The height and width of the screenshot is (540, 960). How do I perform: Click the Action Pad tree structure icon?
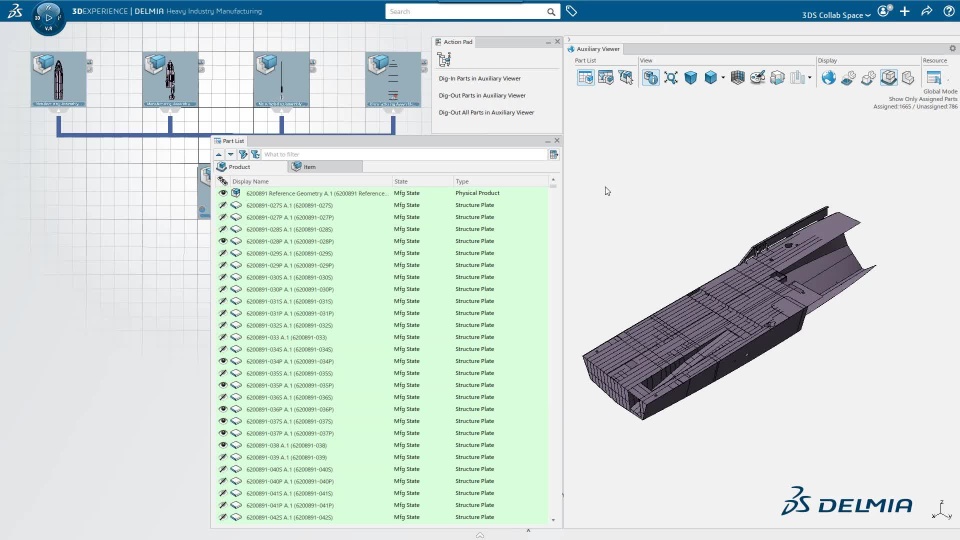pyautogui.click(x=444, y=59)
